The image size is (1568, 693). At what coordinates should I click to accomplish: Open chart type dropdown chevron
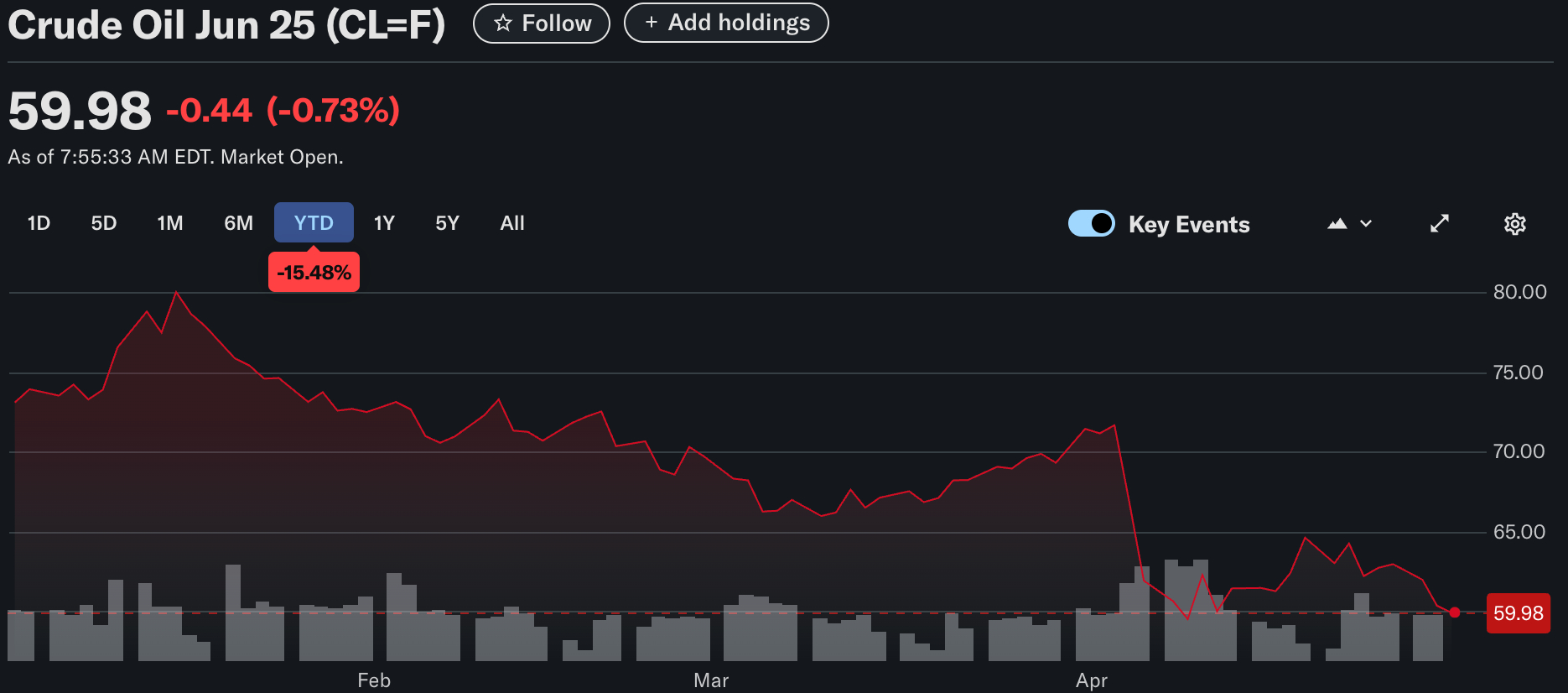click(1366, 224)
